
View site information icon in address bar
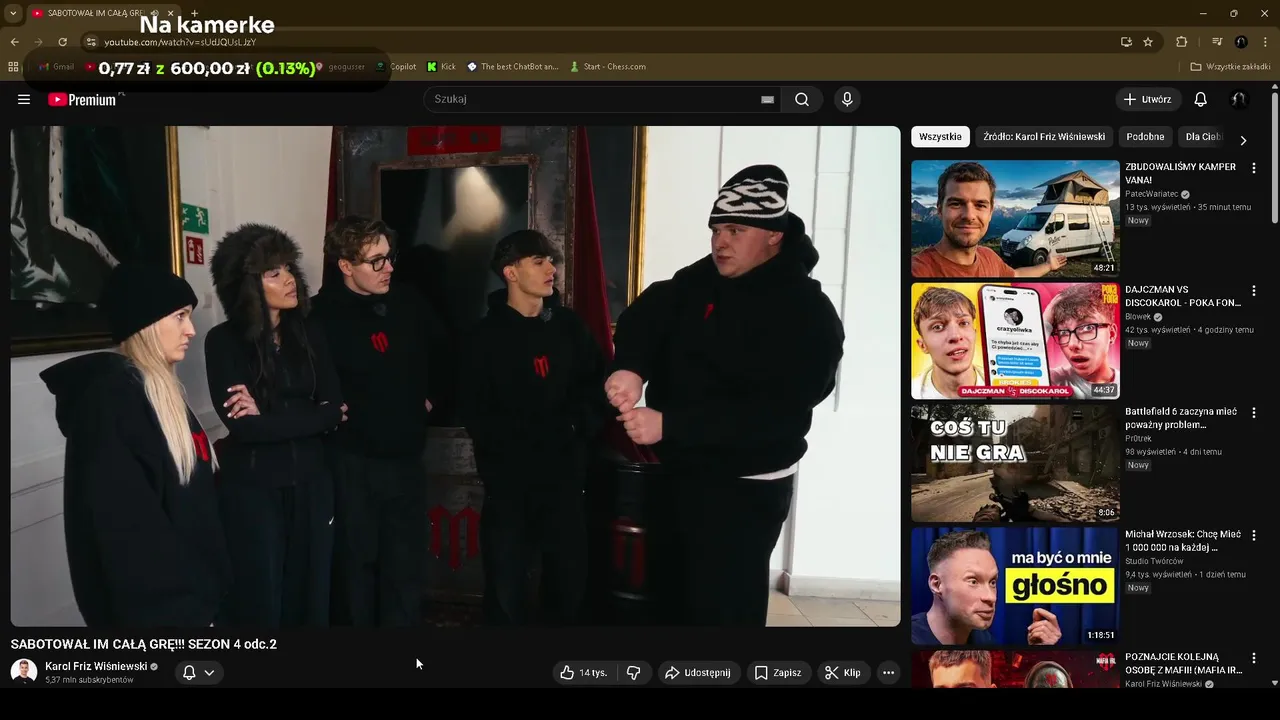tap(91, 42)
